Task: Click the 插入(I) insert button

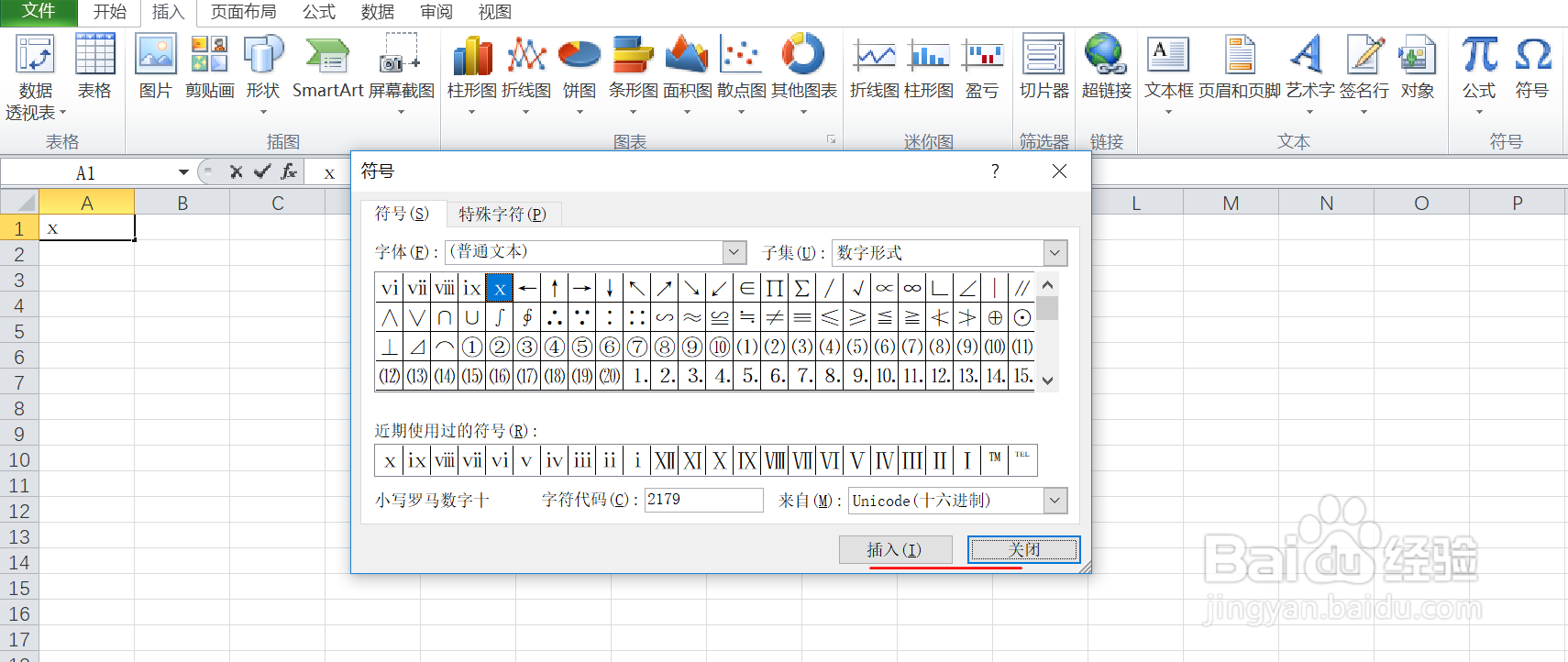Action: pyautogui.click(x=895, y=549)
